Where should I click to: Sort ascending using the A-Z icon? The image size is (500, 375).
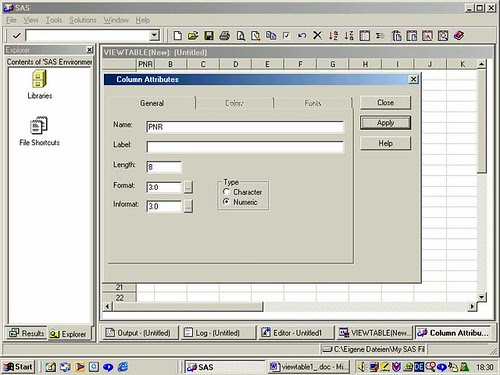pyautogui.click(x=333, y=35)
